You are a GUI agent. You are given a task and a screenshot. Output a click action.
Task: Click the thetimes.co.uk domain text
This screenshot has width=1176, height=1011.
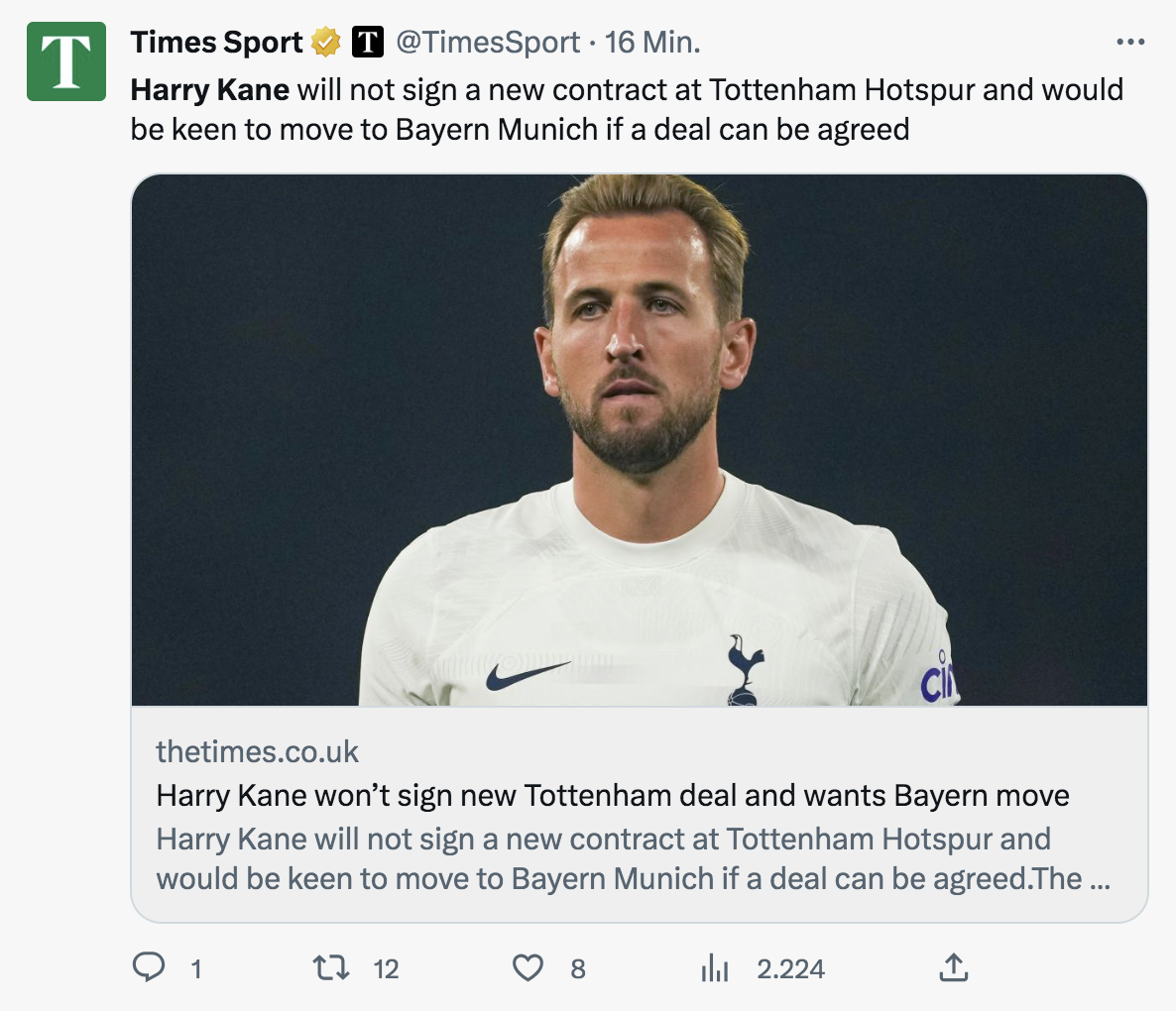257,752
